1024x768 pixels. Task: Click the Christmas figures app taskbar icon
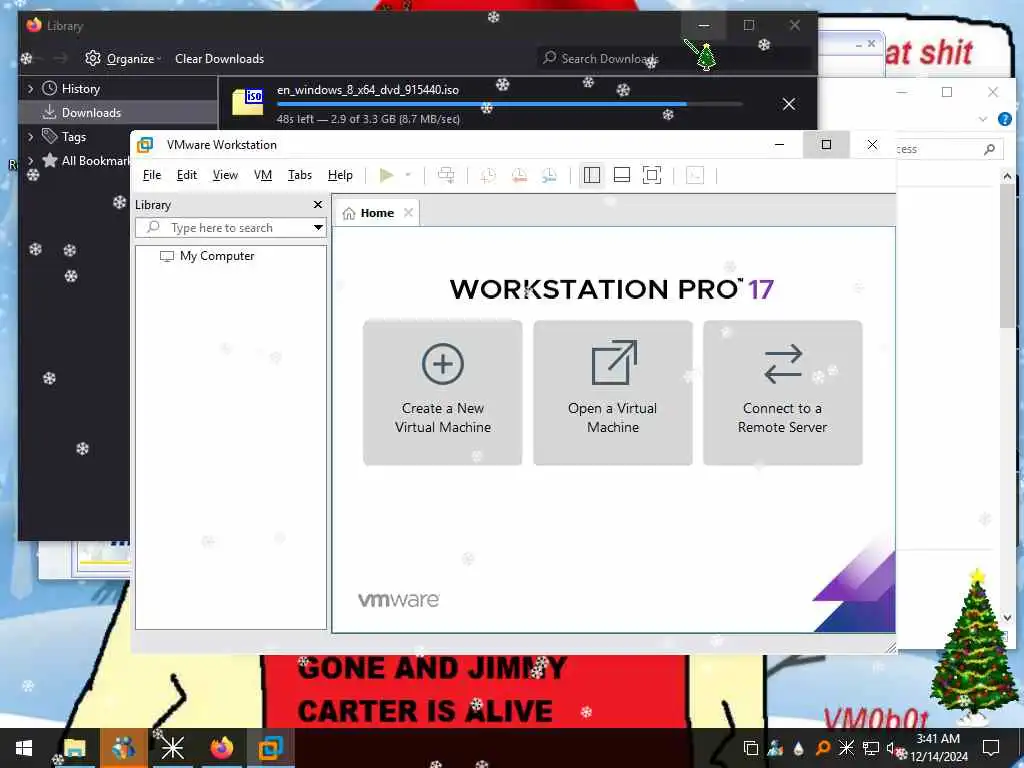pos(123,748)
